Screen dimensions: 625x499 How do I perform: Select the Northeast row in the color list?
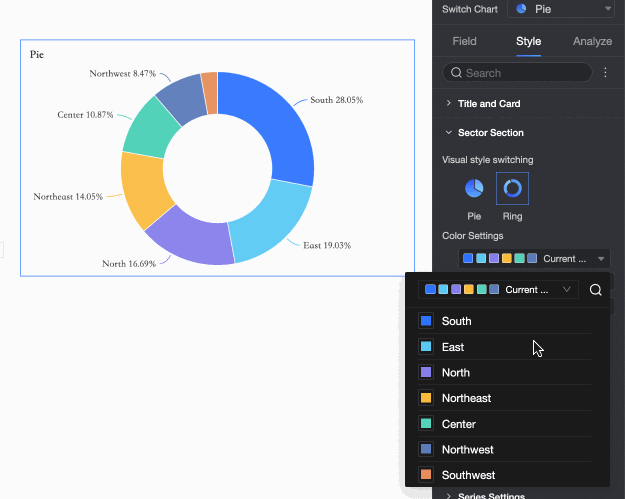tap(505, 398)
